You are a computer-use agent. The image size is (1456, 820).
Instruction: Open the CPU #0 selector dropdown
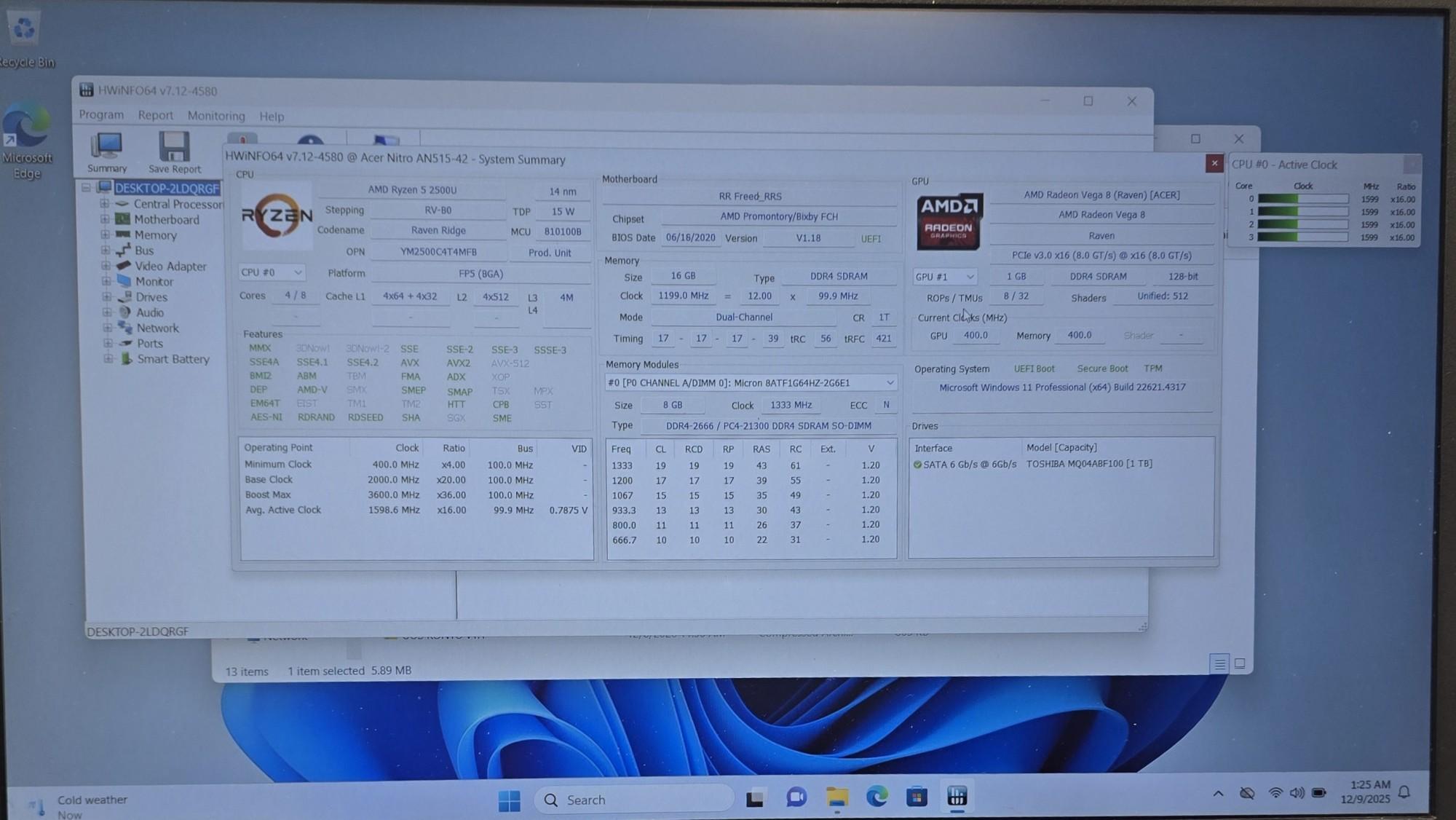click(x=272, y=272)
